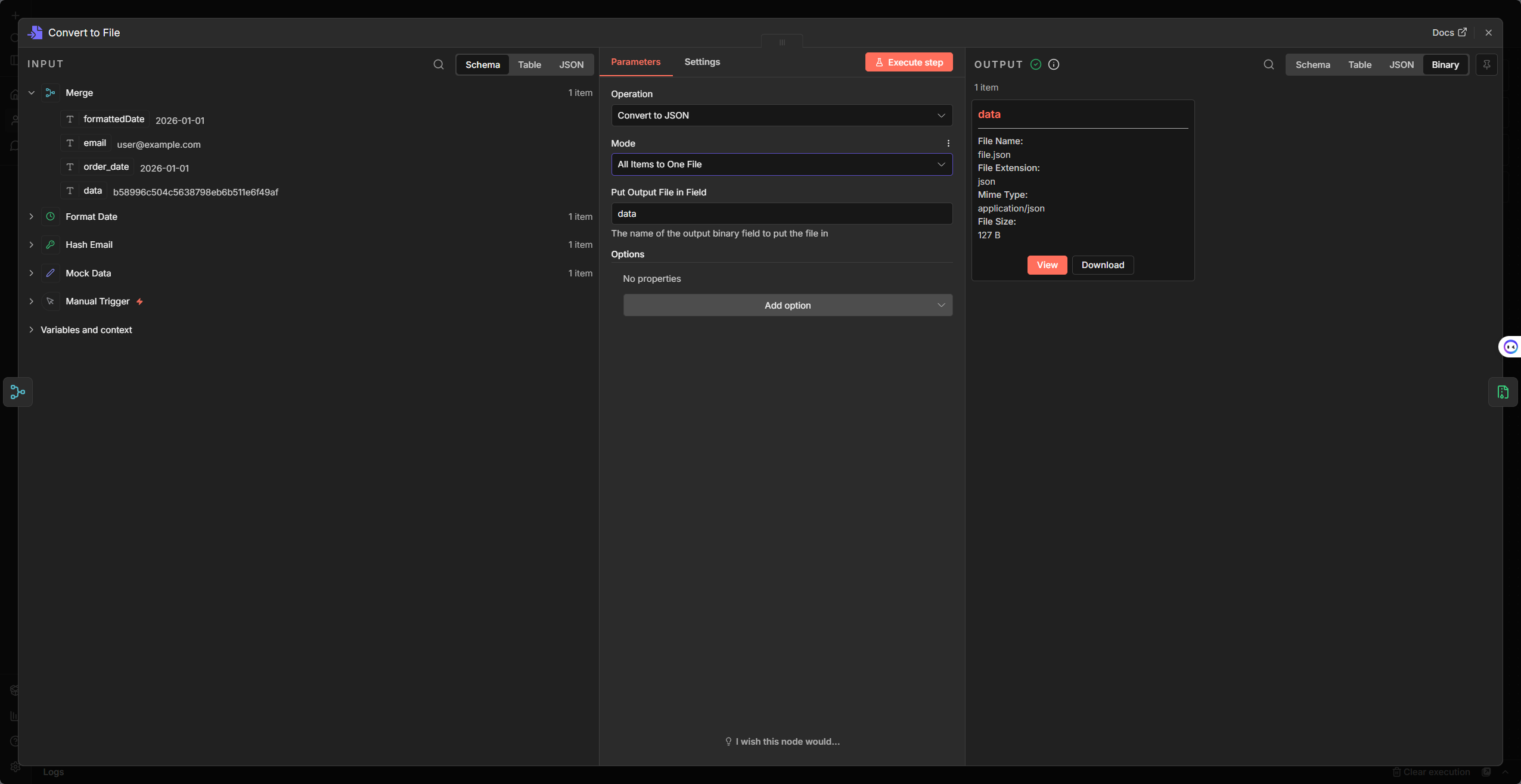The width and height of the screenshot is (1521, 784).
Task: Switch input view to JSON
Action: (x=571, y=65)
